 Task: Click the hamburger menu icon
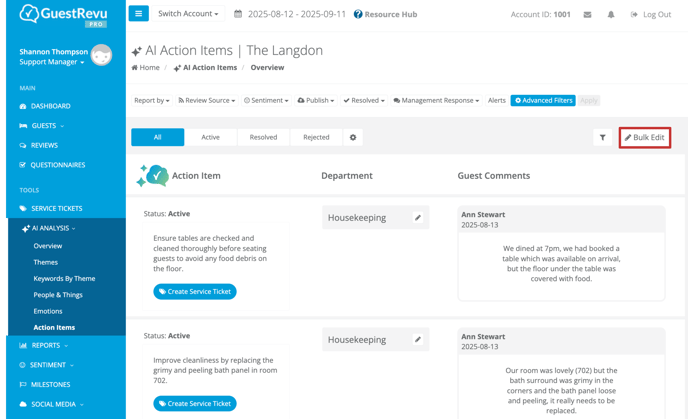[139, 14]
